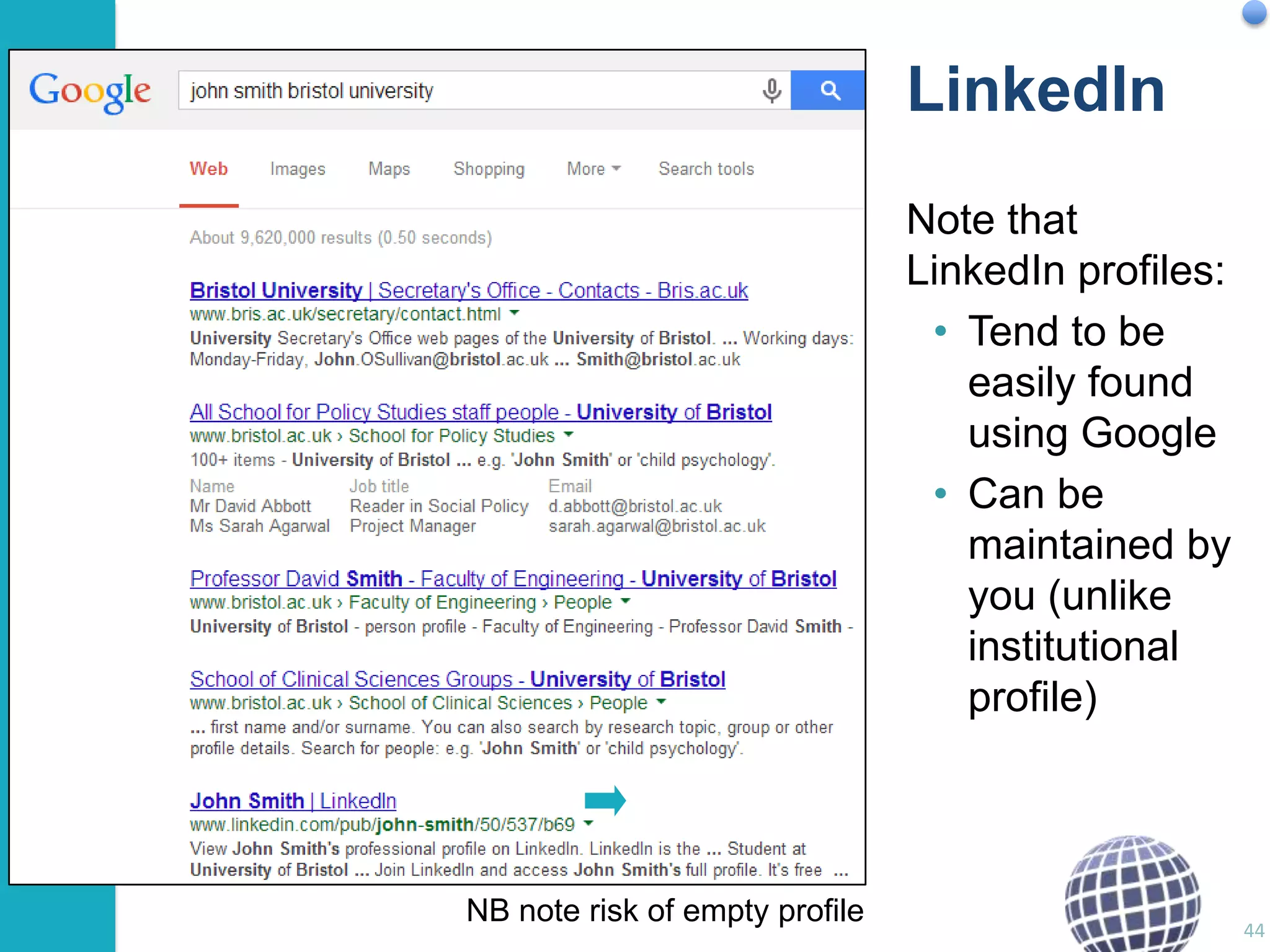Click the text 'Mr David Abbott'
Image resolution: width=1270 pixels, height=952 pixels.
250,506
